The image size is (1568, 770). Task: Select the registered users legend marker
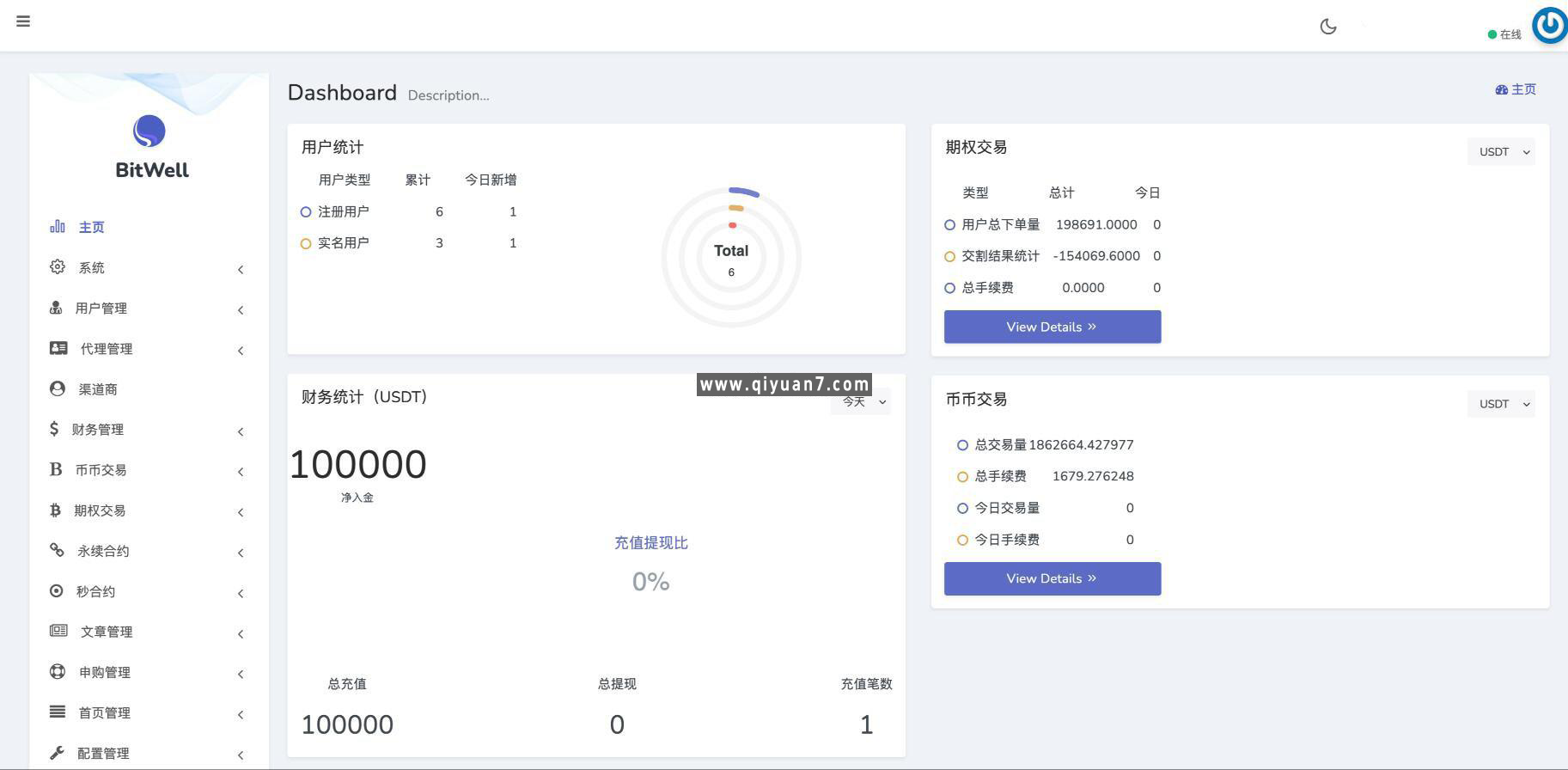[x=306, y=212]
